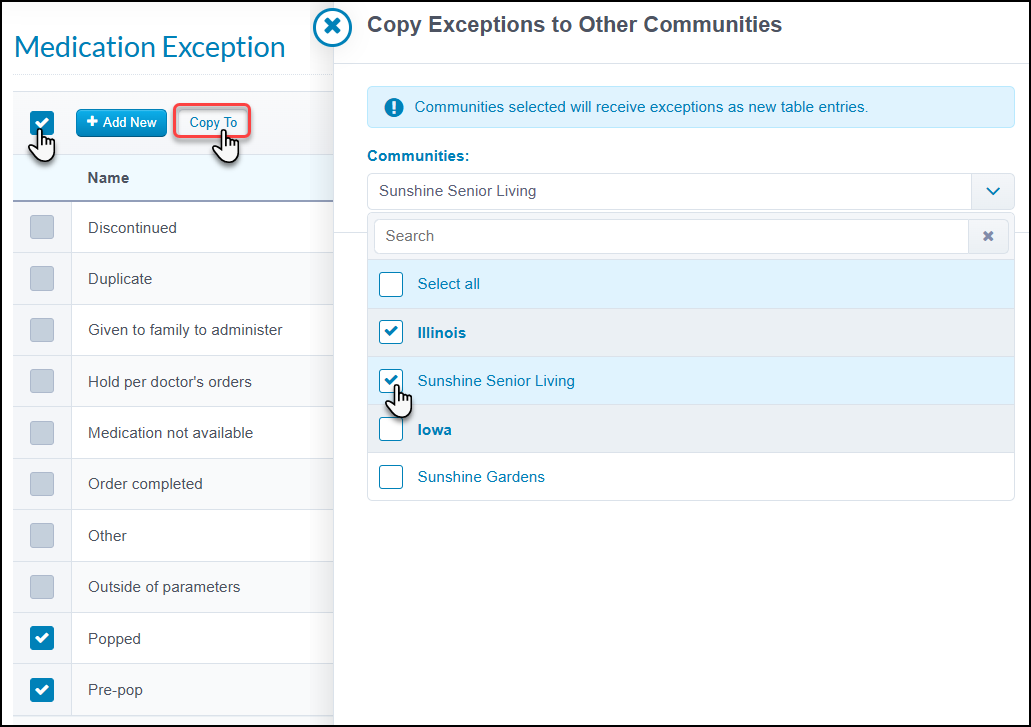Image resolution: width=1031 pixels, height=727 pixels.
Task: Click the Select all label
Action: coord(448,284)
